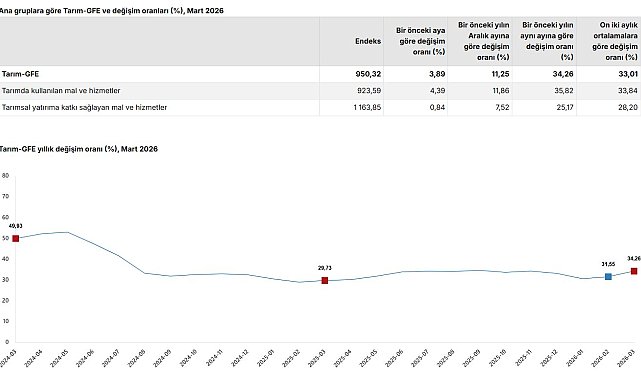
Task: Click the value 0,84
Action: (437, 107)
